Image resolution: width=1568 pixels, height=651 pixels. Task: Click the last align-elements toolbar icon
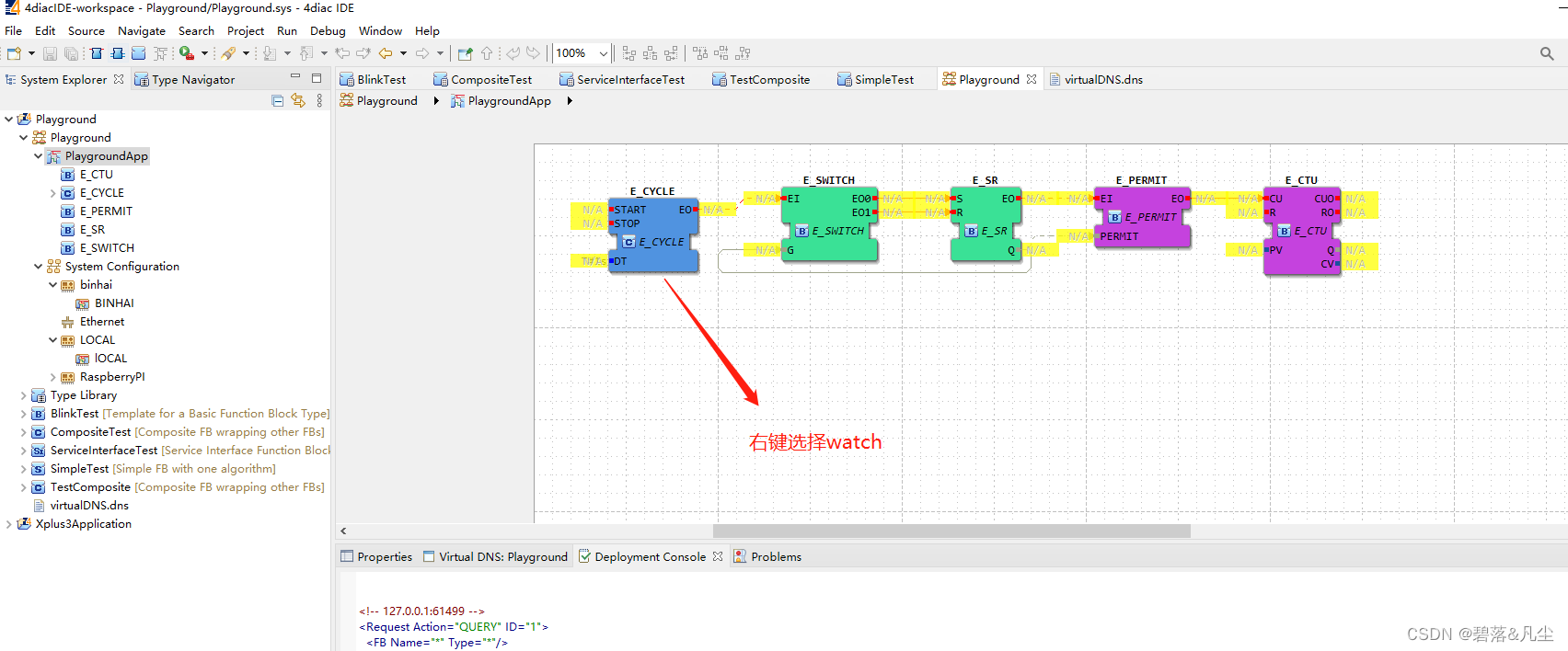pyautogui.click(x=744, y=53)
